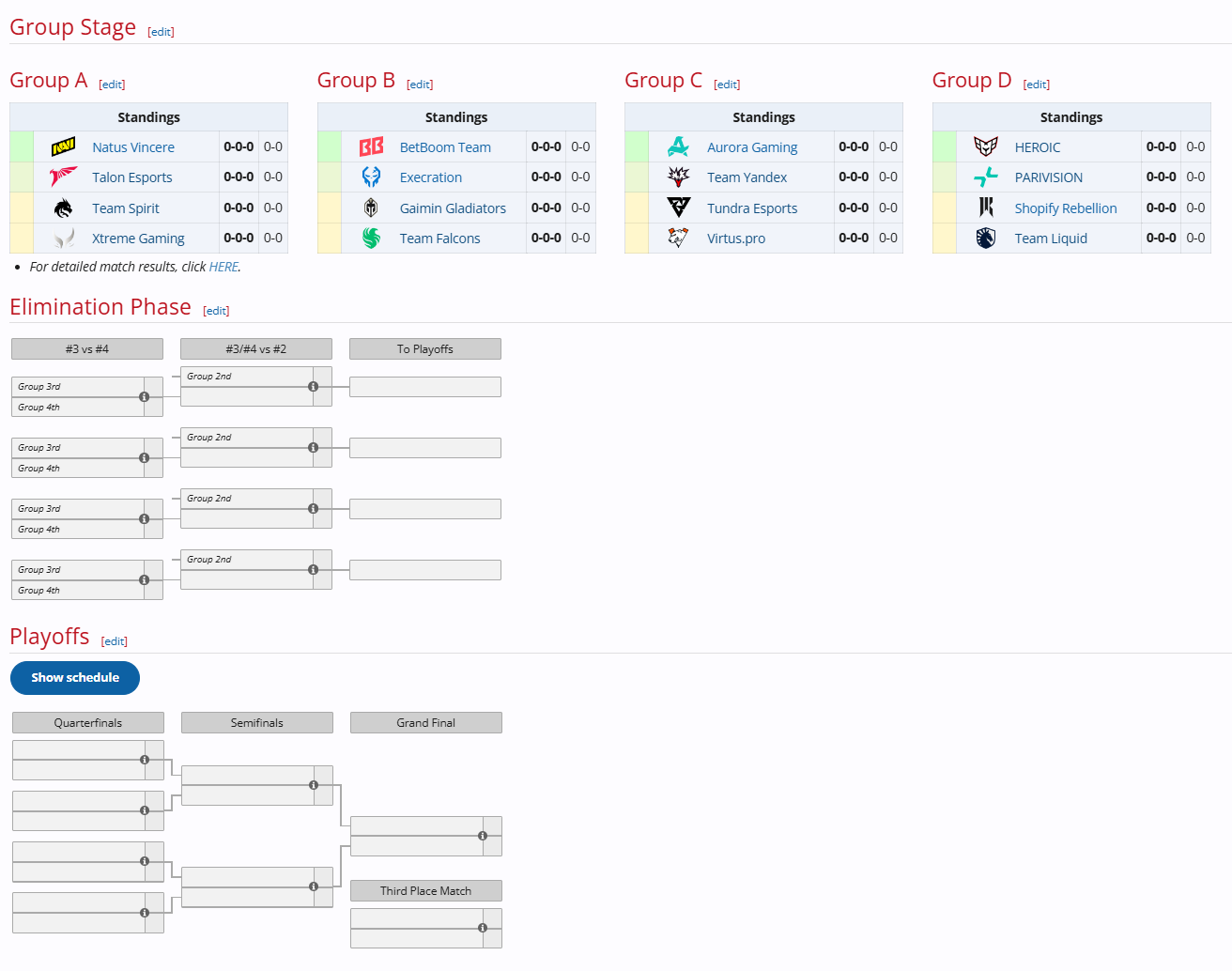Click the Team Spirit dragon logo

tap(63, 208)
